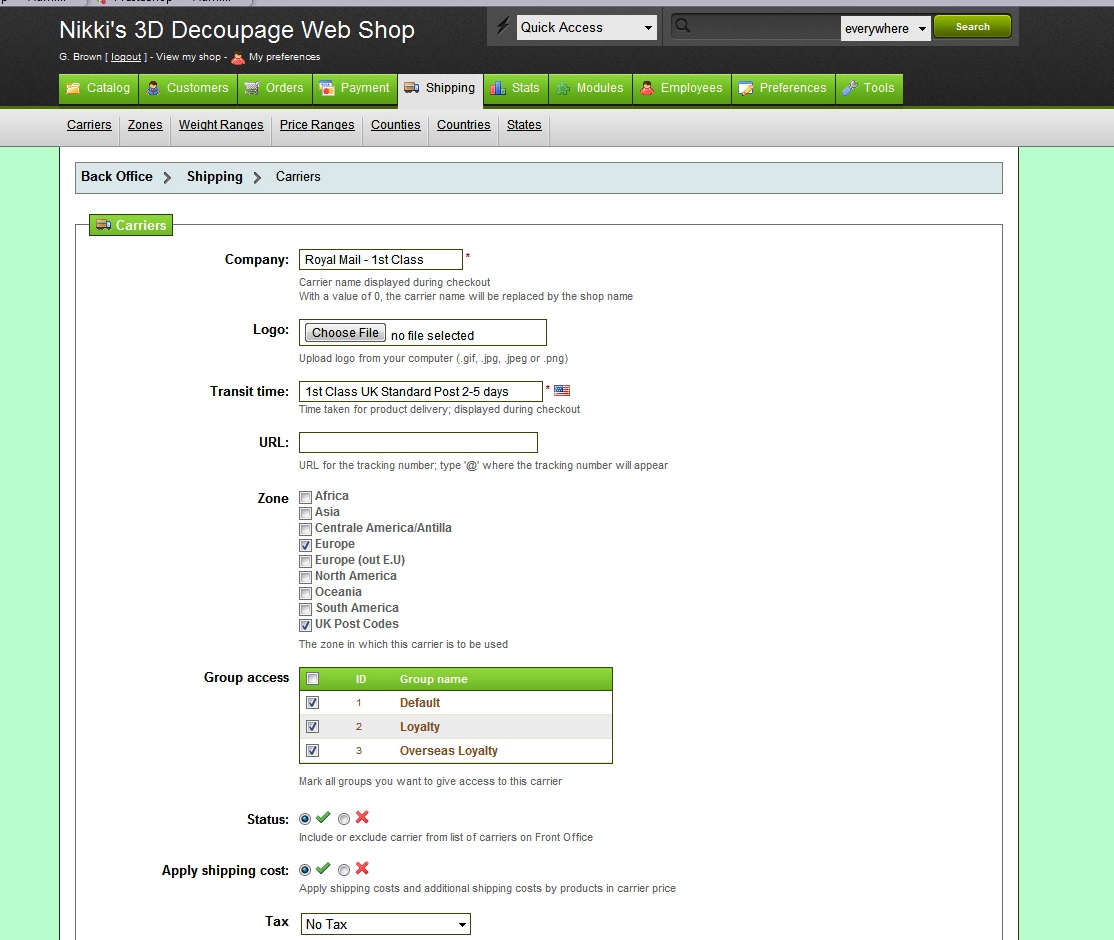Image resolution: width=1114 pixels, height=940 pixels.
Task: Open the Weight Ranges submenu tab
Action: [221, 125]
